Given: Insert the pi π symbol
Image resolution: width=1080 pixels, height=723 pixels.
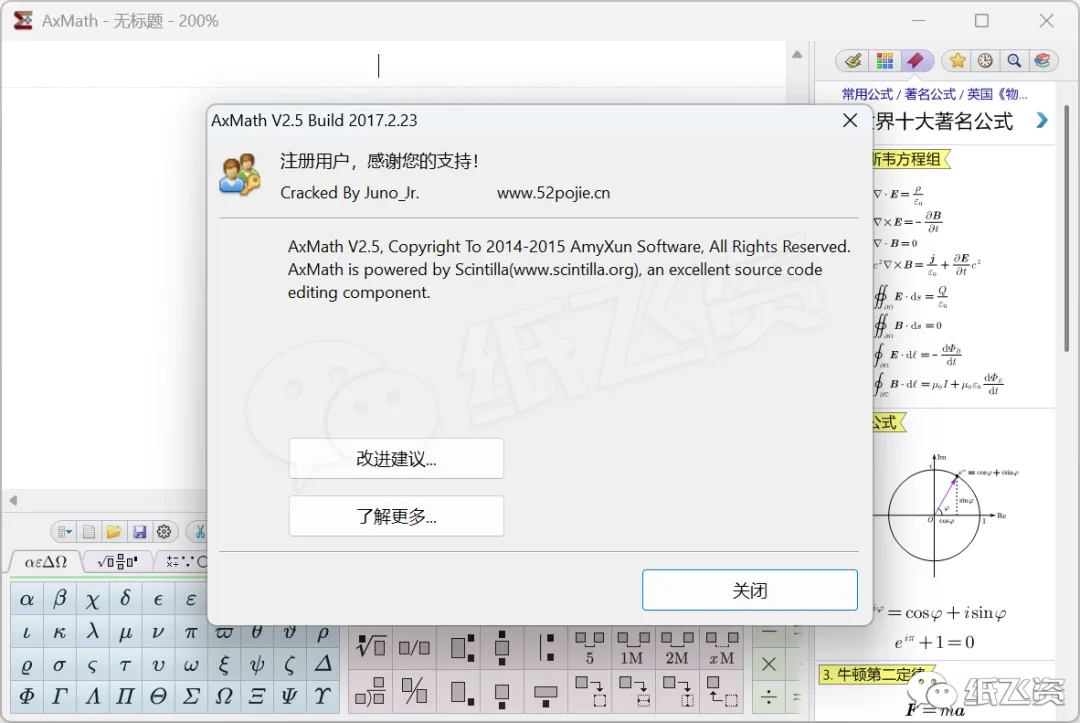Looking at the screenshot, I should pyautogui.click(x=191, y=631).
